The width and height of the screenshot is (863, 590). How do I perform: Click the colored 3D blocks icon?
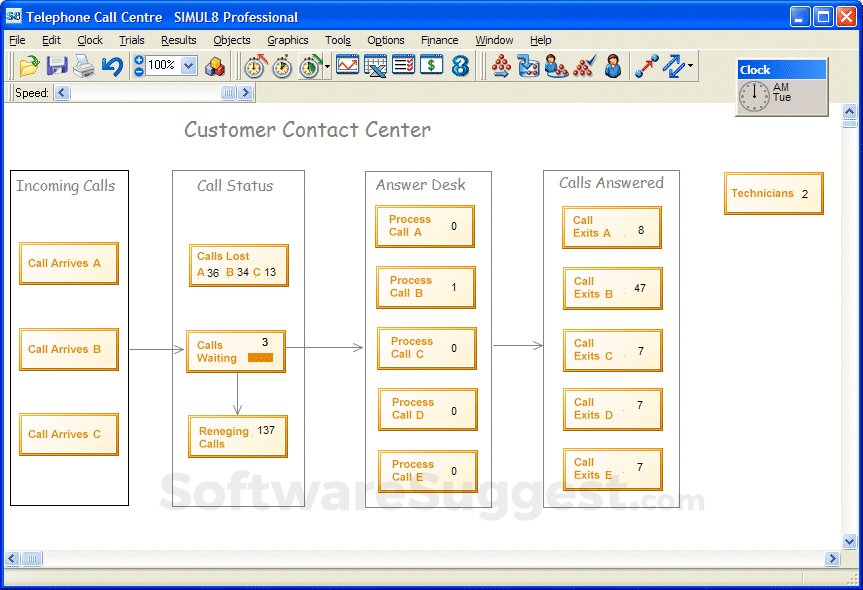click(x=215, y=66)
